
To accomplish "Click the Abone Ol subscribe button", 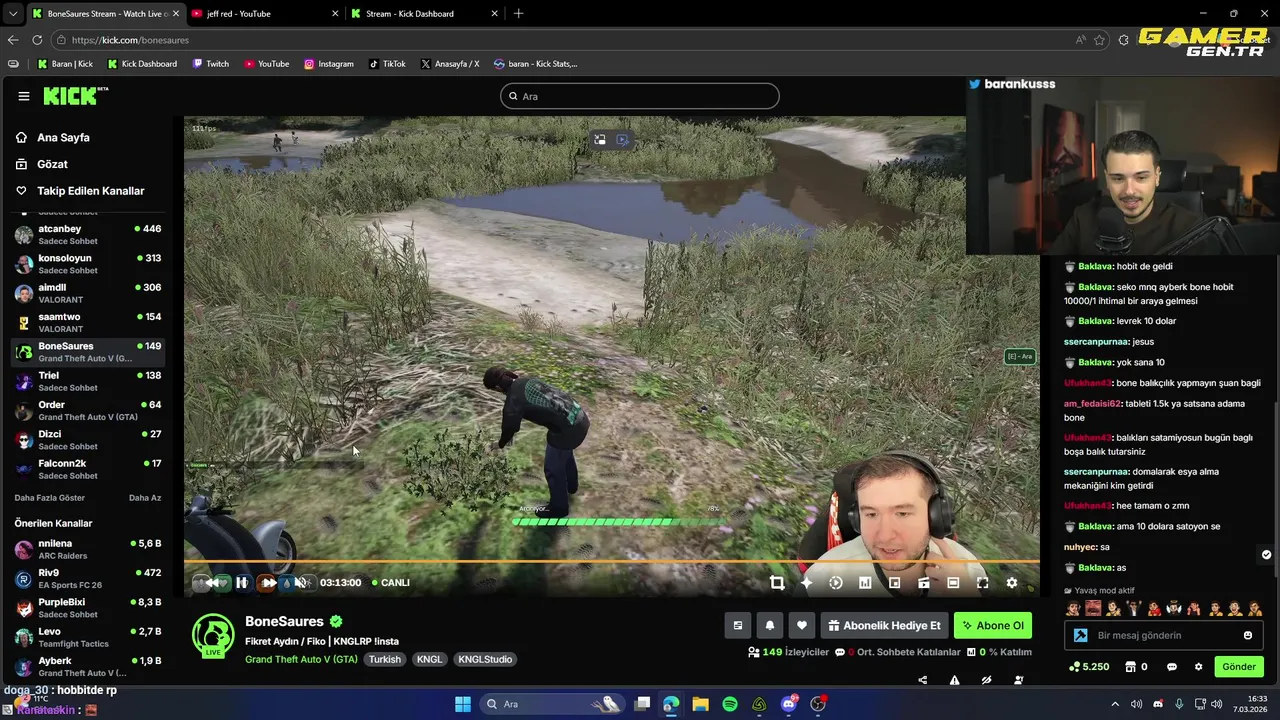I will click(993, 625).
